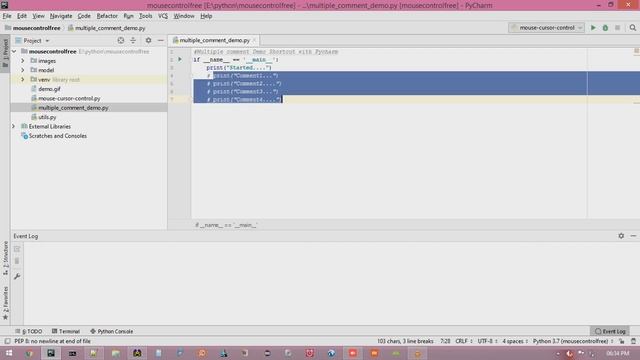Open the Project view dropdown
The width and height of the screenshot is (640, 360).
tap(33, 41)
